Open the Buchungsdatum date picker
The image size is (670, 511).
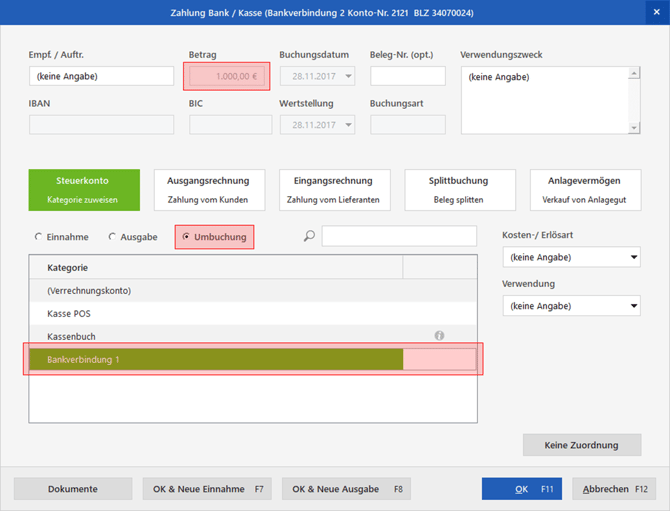(348, 76)
